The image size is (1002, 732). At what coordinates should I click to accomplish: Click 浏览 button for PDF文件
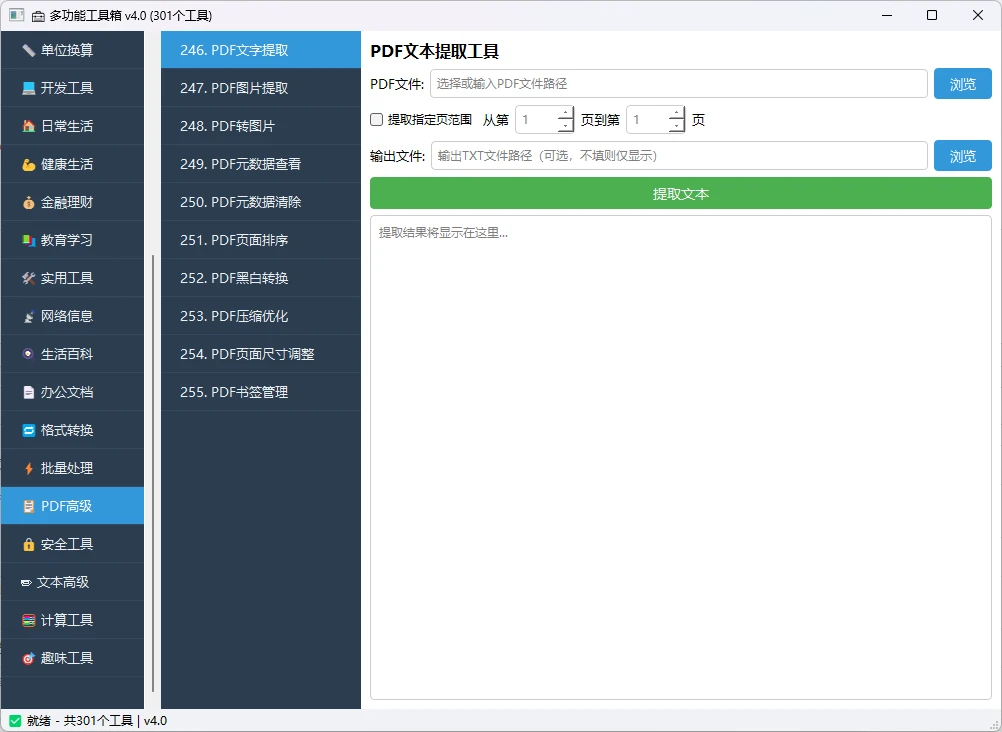click(962, 84)
